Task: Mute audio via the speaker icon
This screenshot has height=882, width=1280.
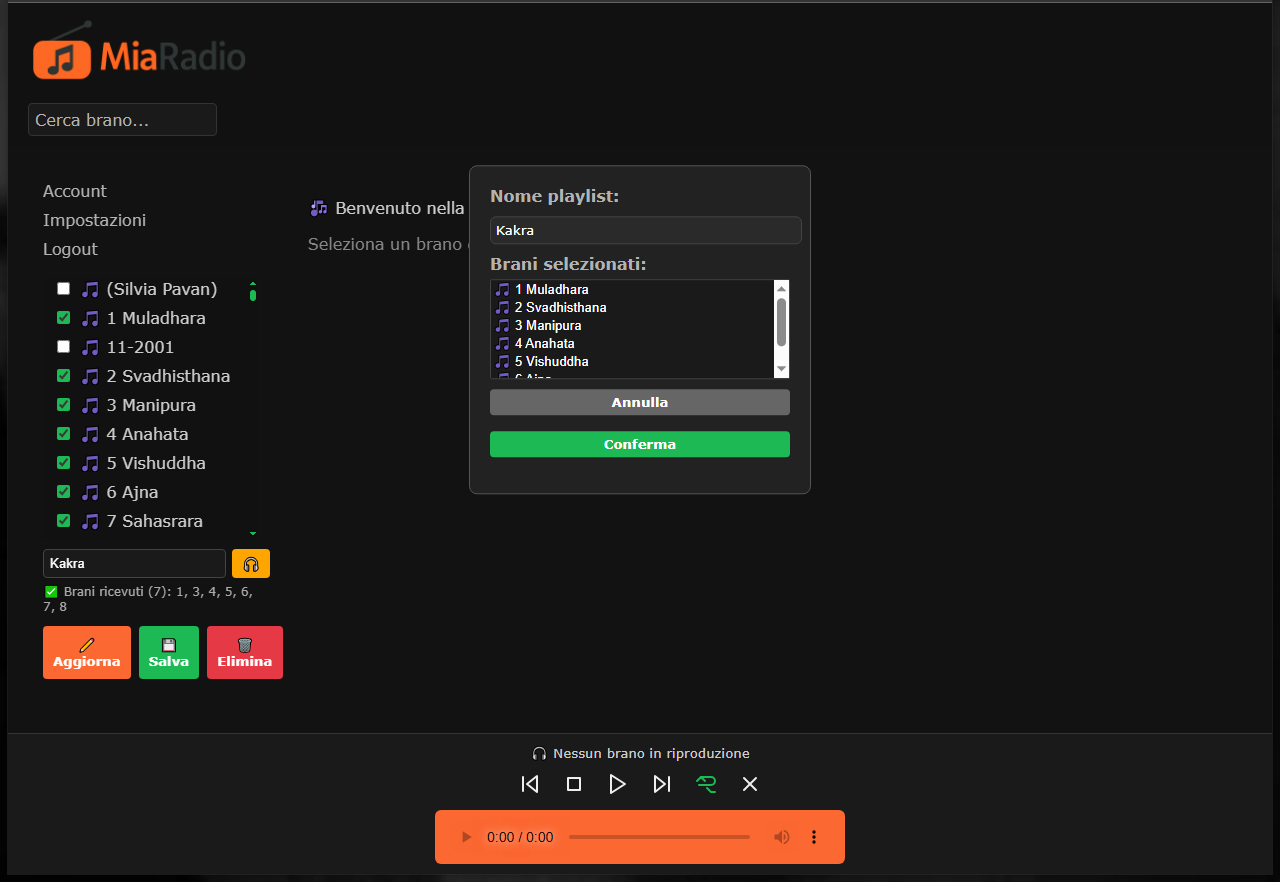Action: 782,837
